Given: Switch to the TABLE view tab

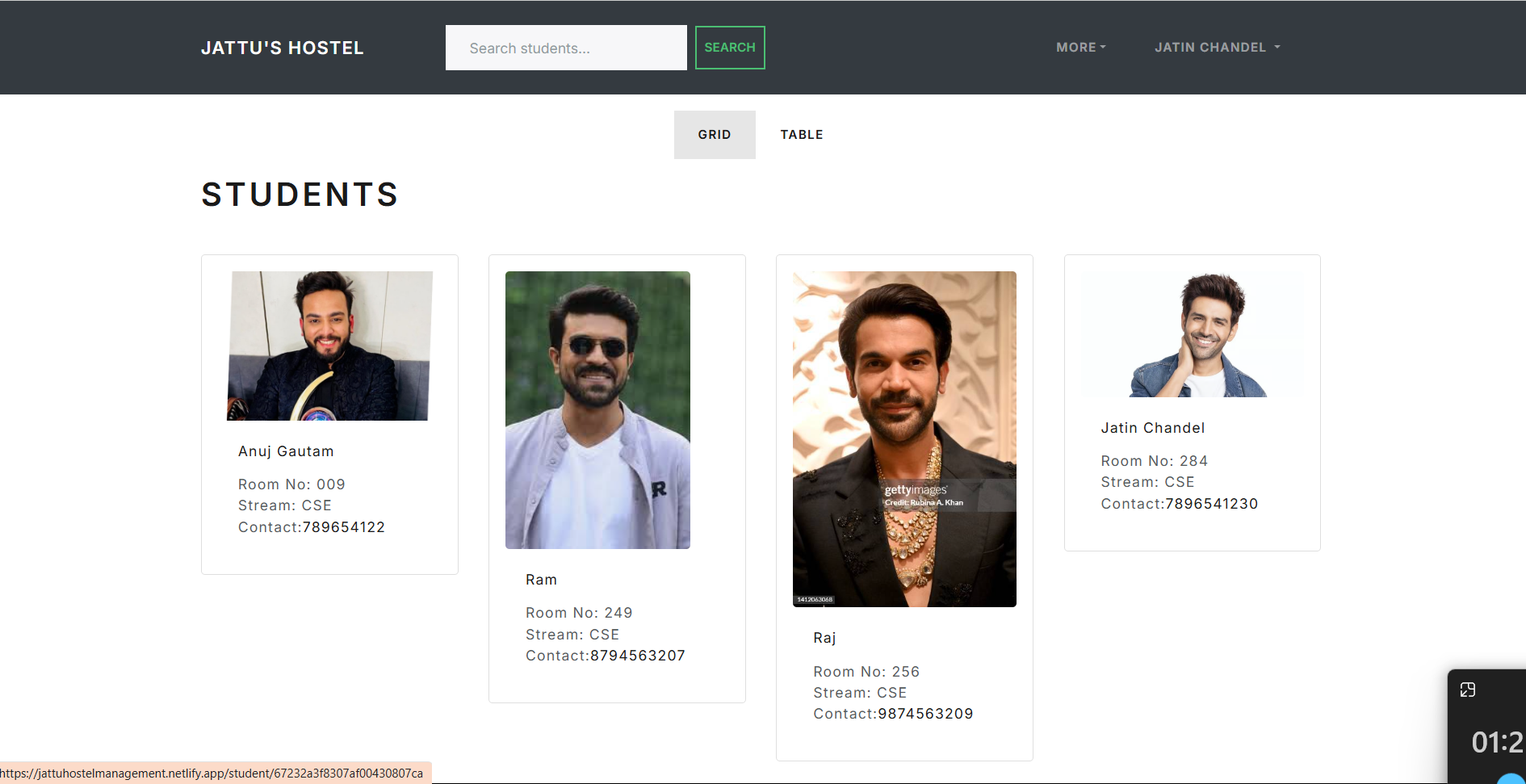Looking at the screenshot, I should tap(801, 135).
